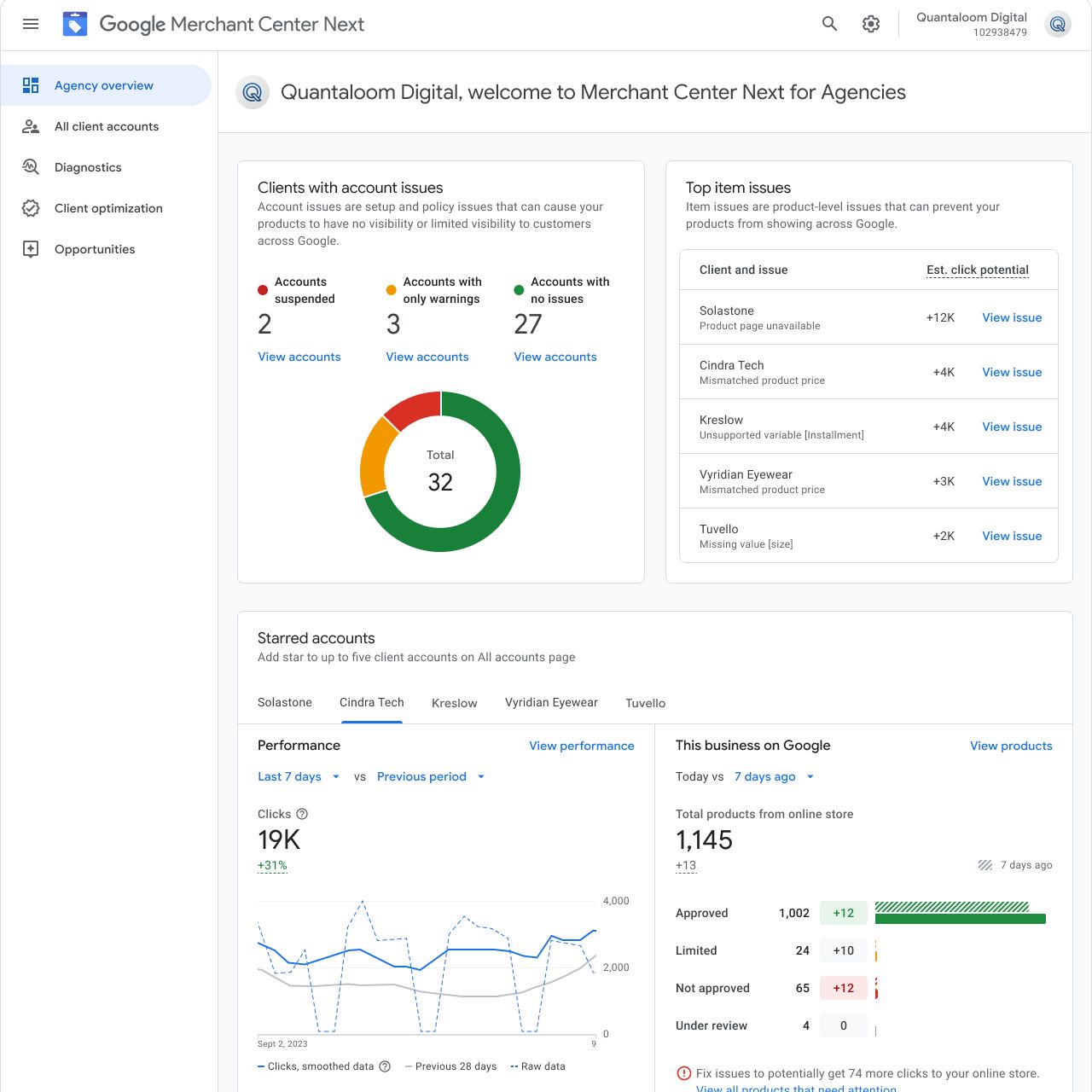Screen dimensions: 1092x1092
Task: Click the red segment of donut chart
Action: (x=415, y=408)
